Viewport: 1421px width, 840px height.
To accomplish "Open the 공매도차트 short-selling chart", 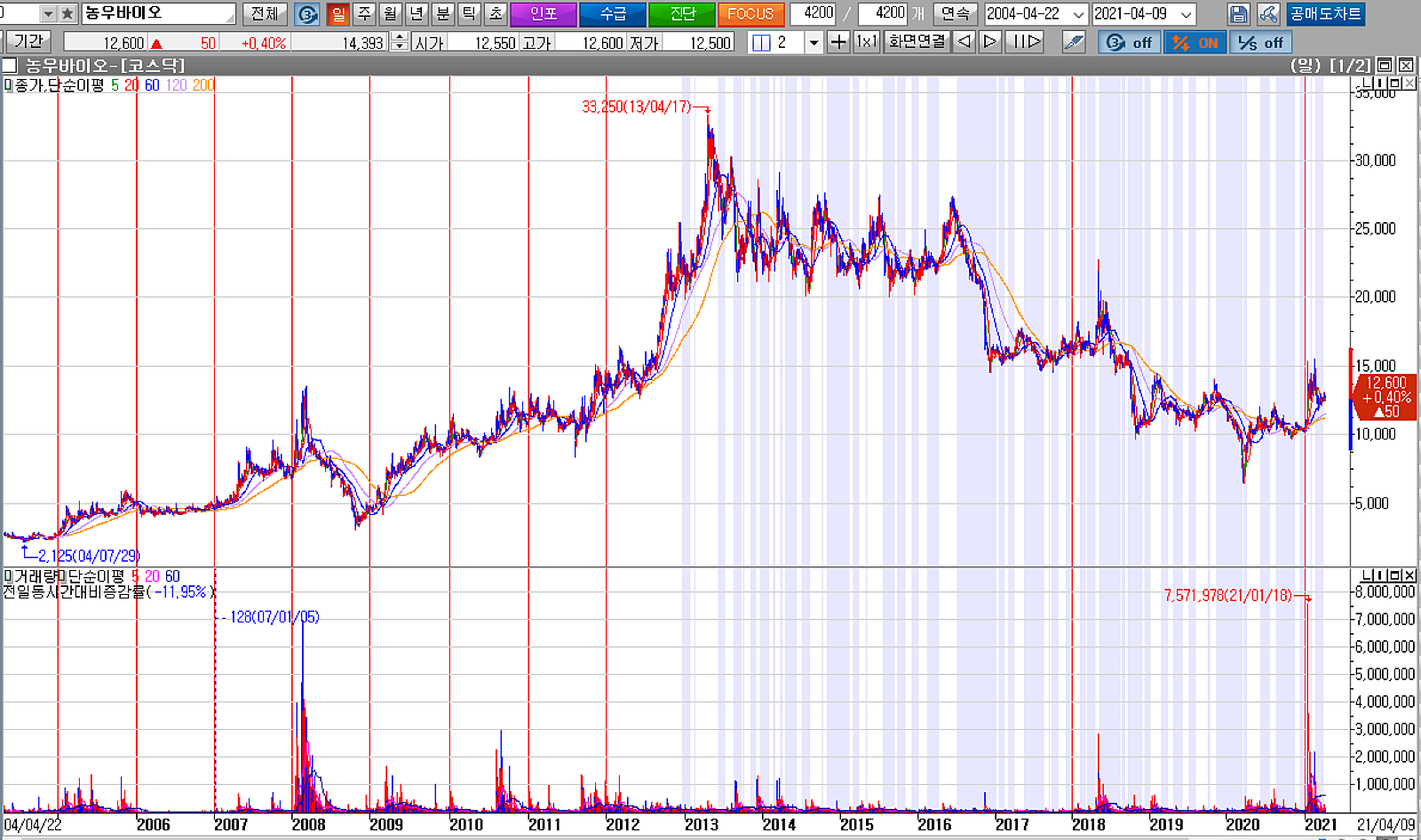I will click(1325, 14).
